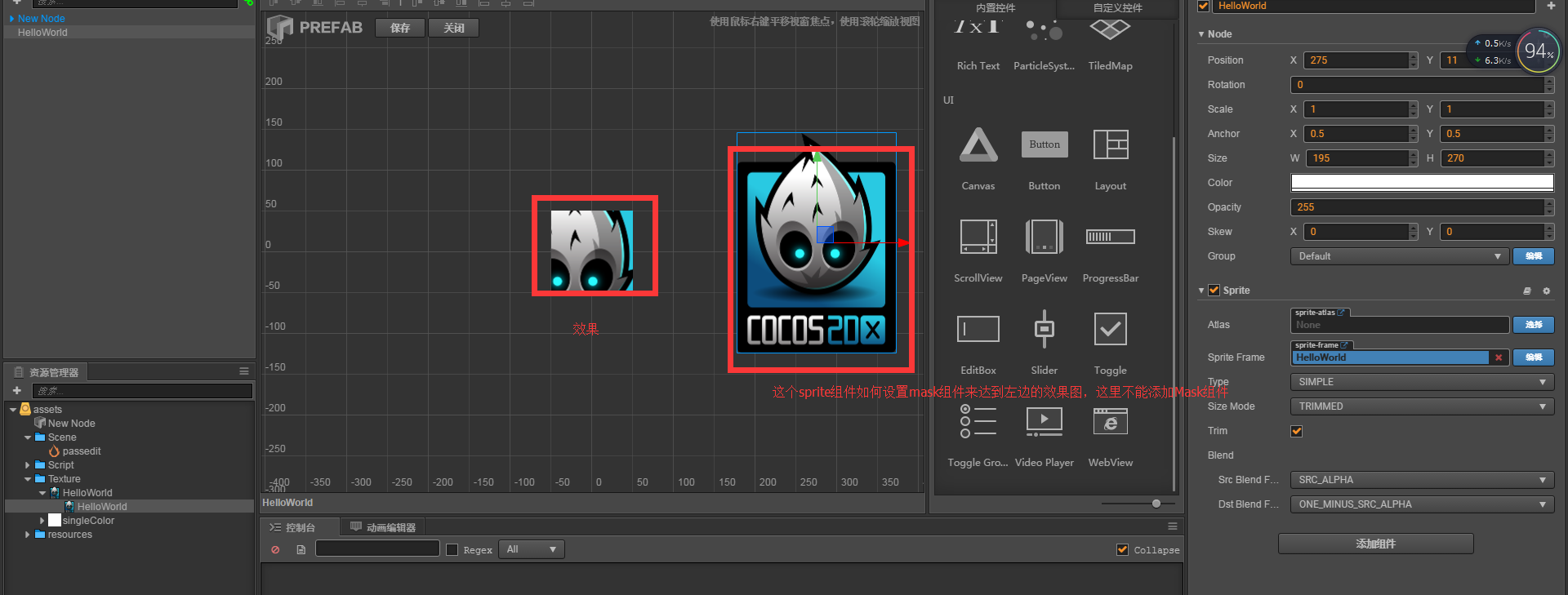
Task: Switch to the 内置控件 tab
Action: point(996,8)
